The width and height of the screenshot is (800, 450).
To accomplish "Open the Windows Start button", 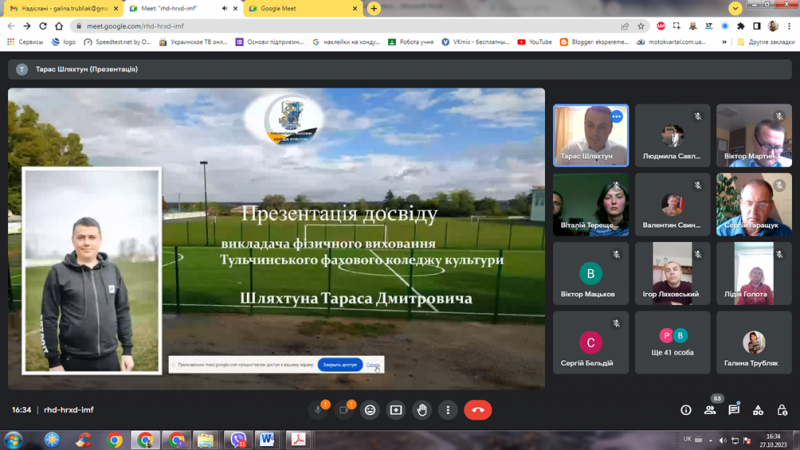I will (x=13, y=440).
